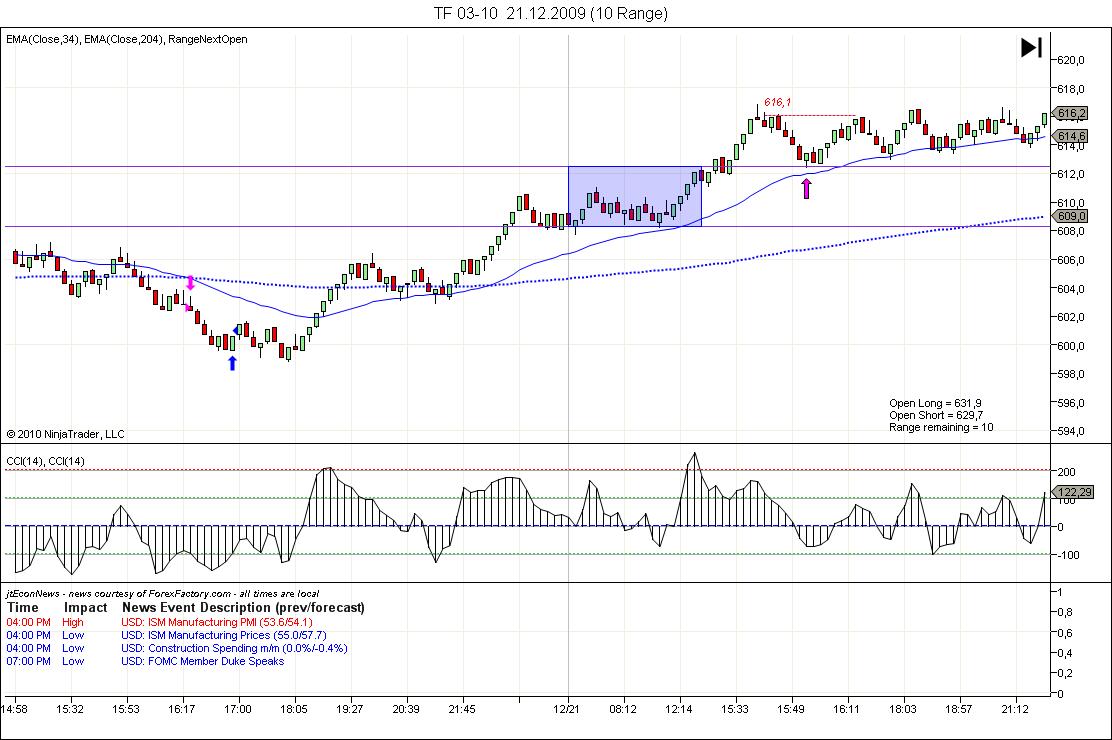Screen dimensions: 1112x740
Task: Click the 18:57 time axis label
Action: pos(959,709)
